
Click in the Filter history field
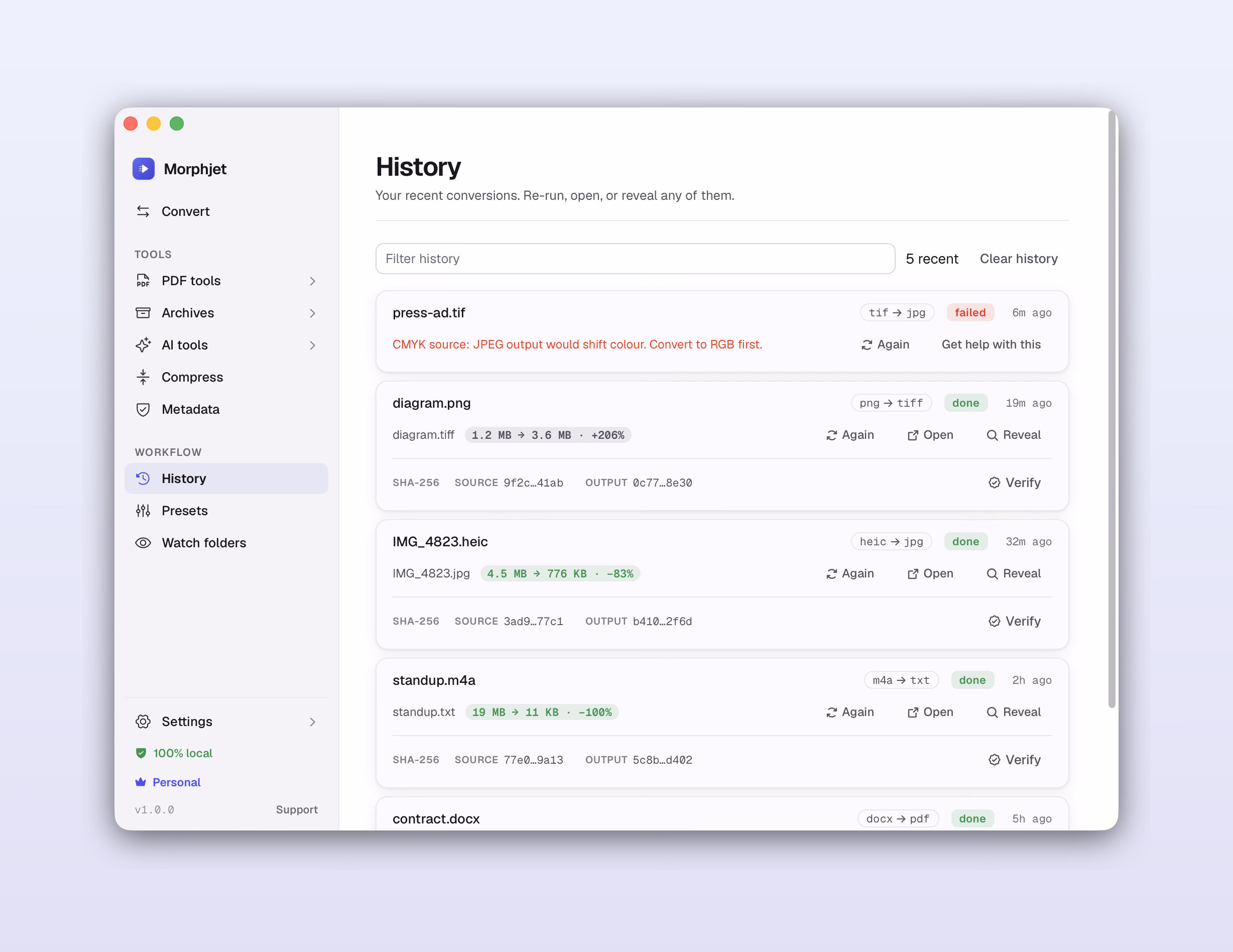635,259
